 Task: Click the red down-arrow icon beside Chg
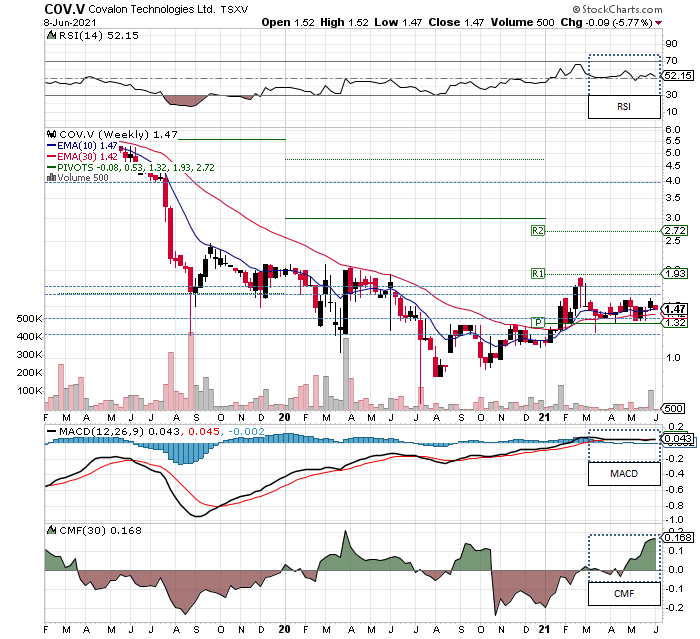[658, 23]
